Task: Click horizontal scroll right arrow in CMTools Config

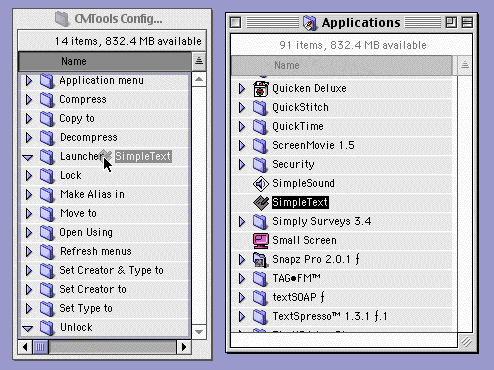Action: [184, 347]
